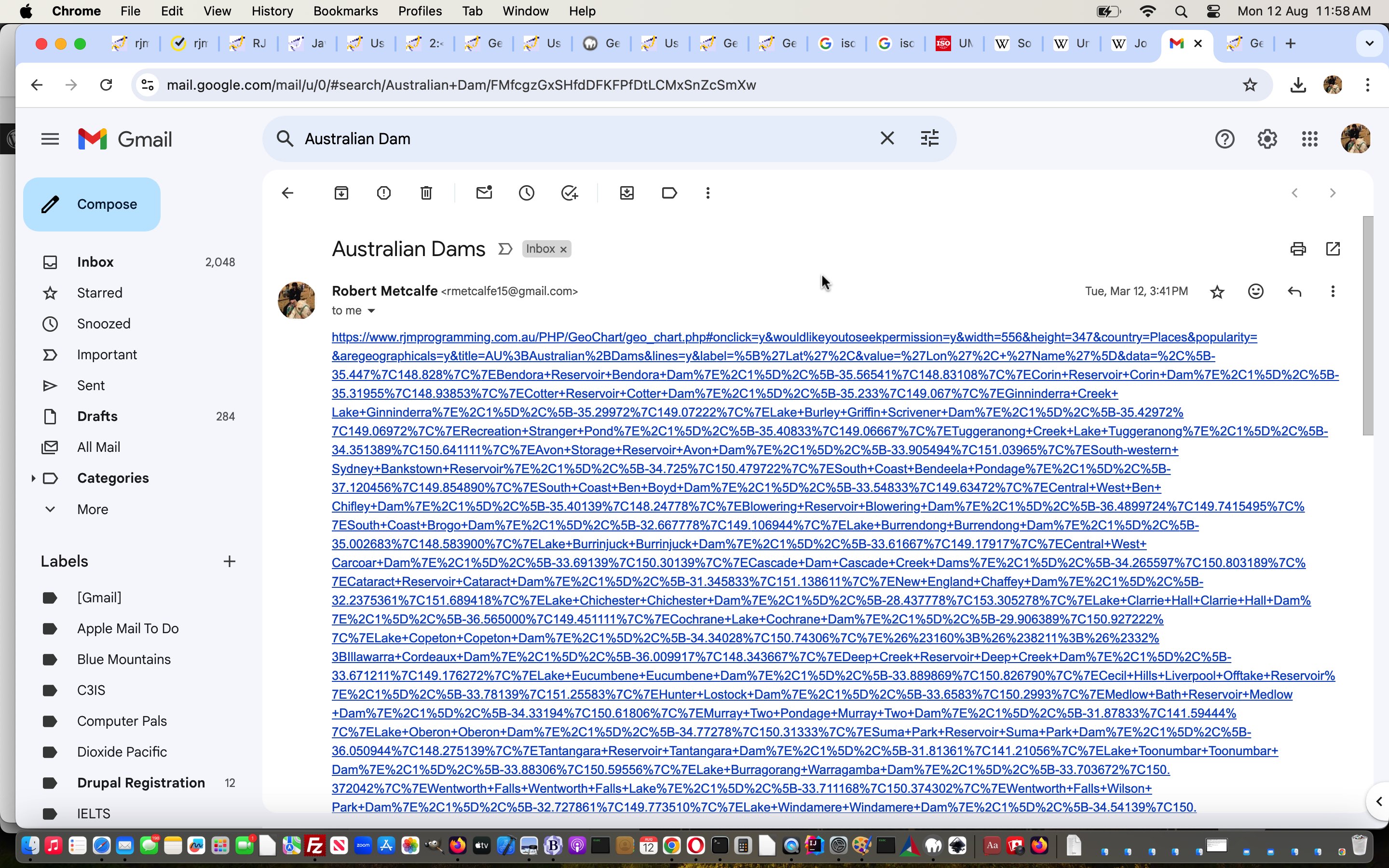This screenshot has height=868, width=1389.
Task: Create new label with plus icon
Action: pyautogui.click(x=230, y=561)
